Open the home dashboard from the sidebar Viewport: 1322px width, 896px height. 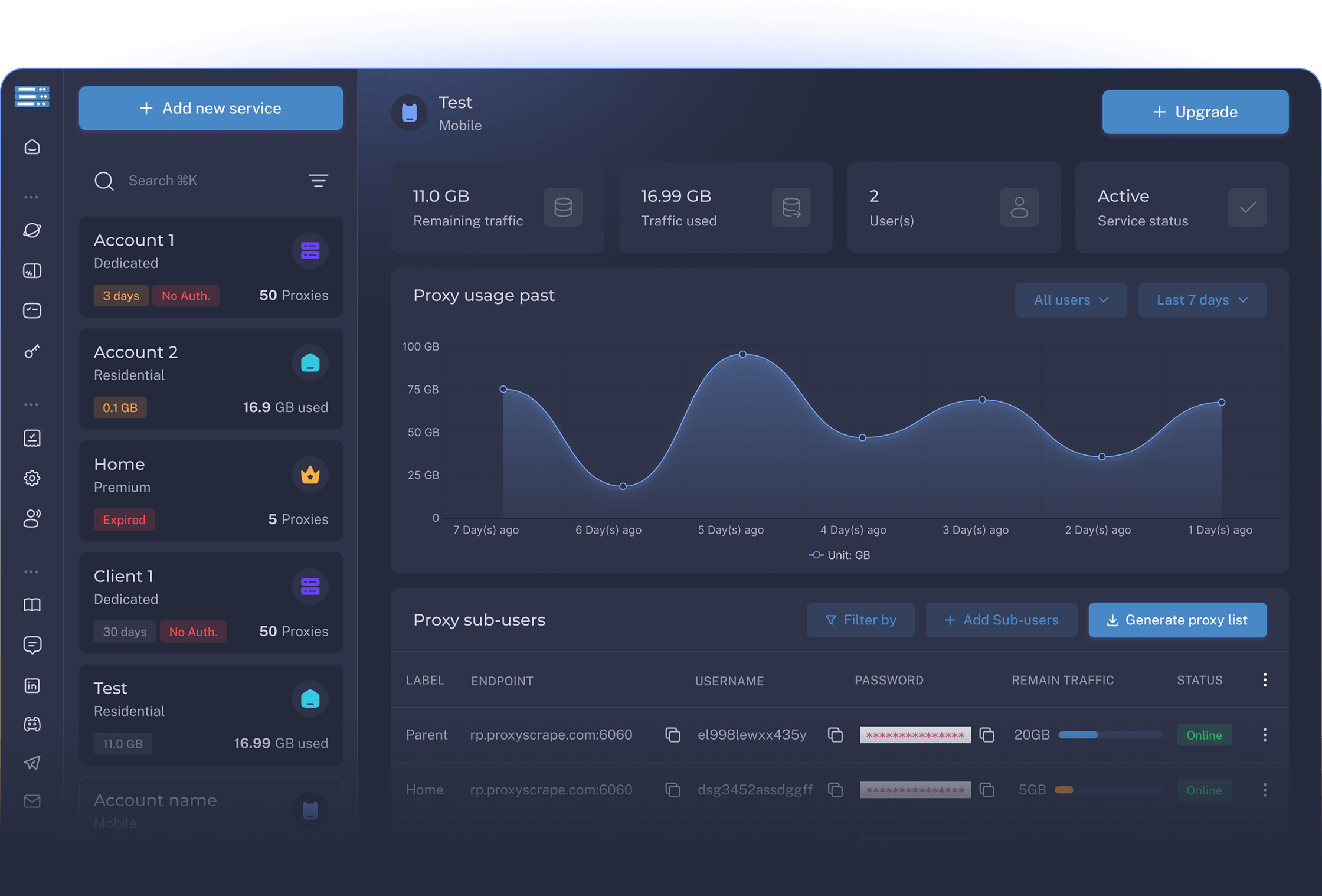[x=32, y=147]
